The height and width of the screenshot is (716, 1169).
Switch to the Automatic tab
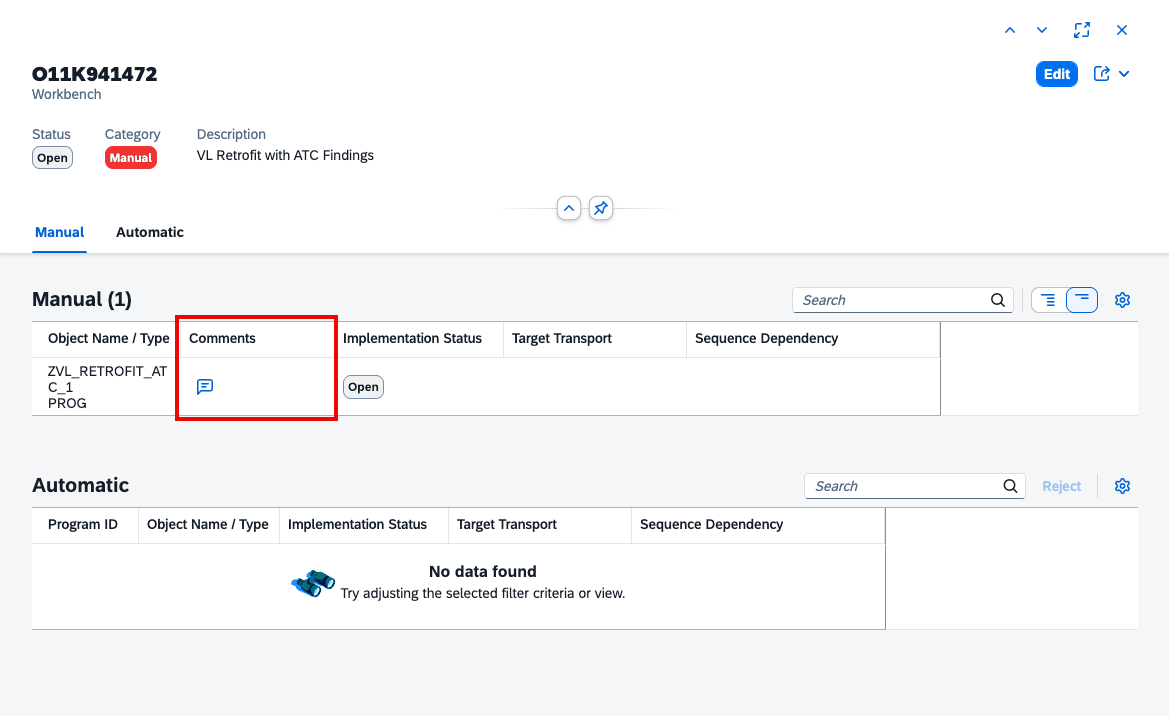[150, 232]
